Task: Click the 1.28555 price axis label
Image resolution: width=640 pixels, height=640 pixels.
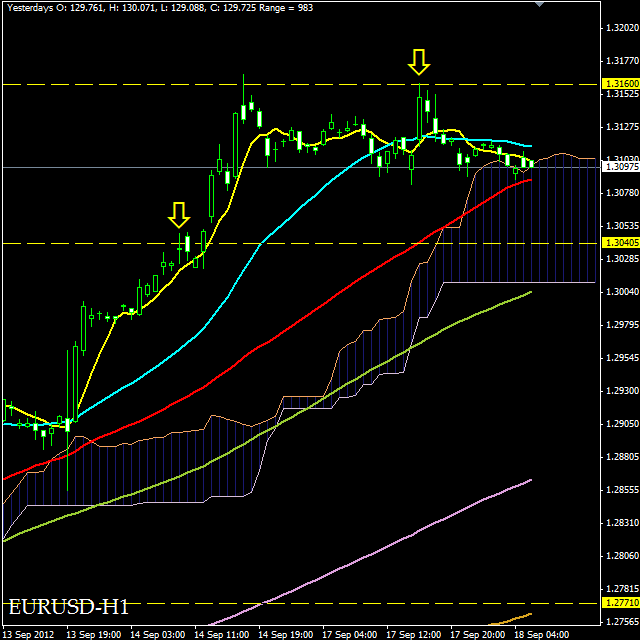Action: coord(622,489)
